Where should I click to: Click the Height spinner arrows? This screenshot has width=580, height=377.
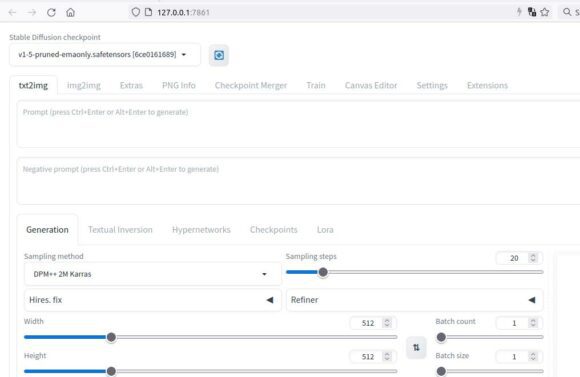coord(387,356)
